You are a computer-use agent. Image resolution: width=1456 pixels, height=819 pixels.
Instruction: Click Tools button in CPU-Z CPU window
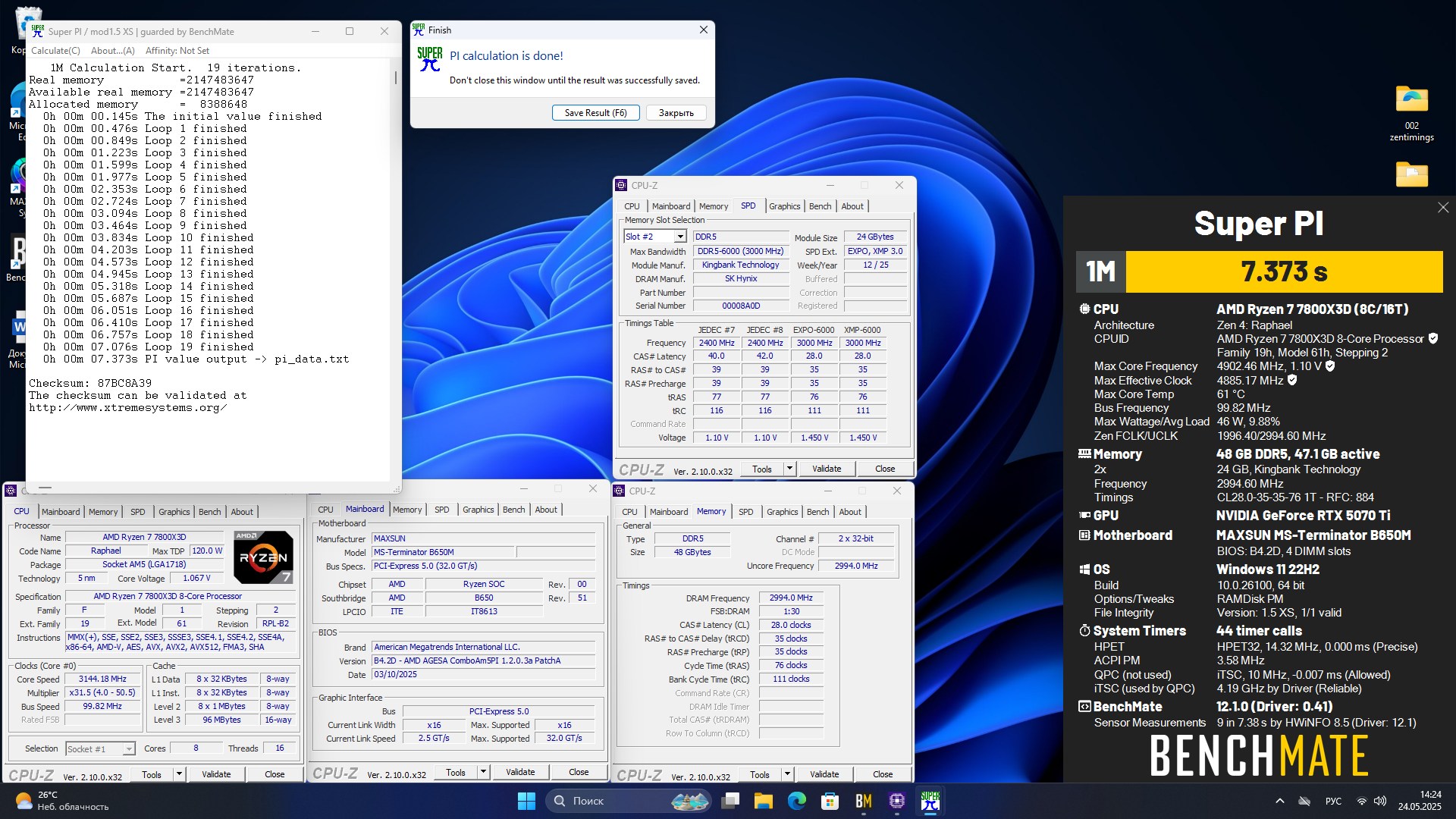(x=152, y=774)
